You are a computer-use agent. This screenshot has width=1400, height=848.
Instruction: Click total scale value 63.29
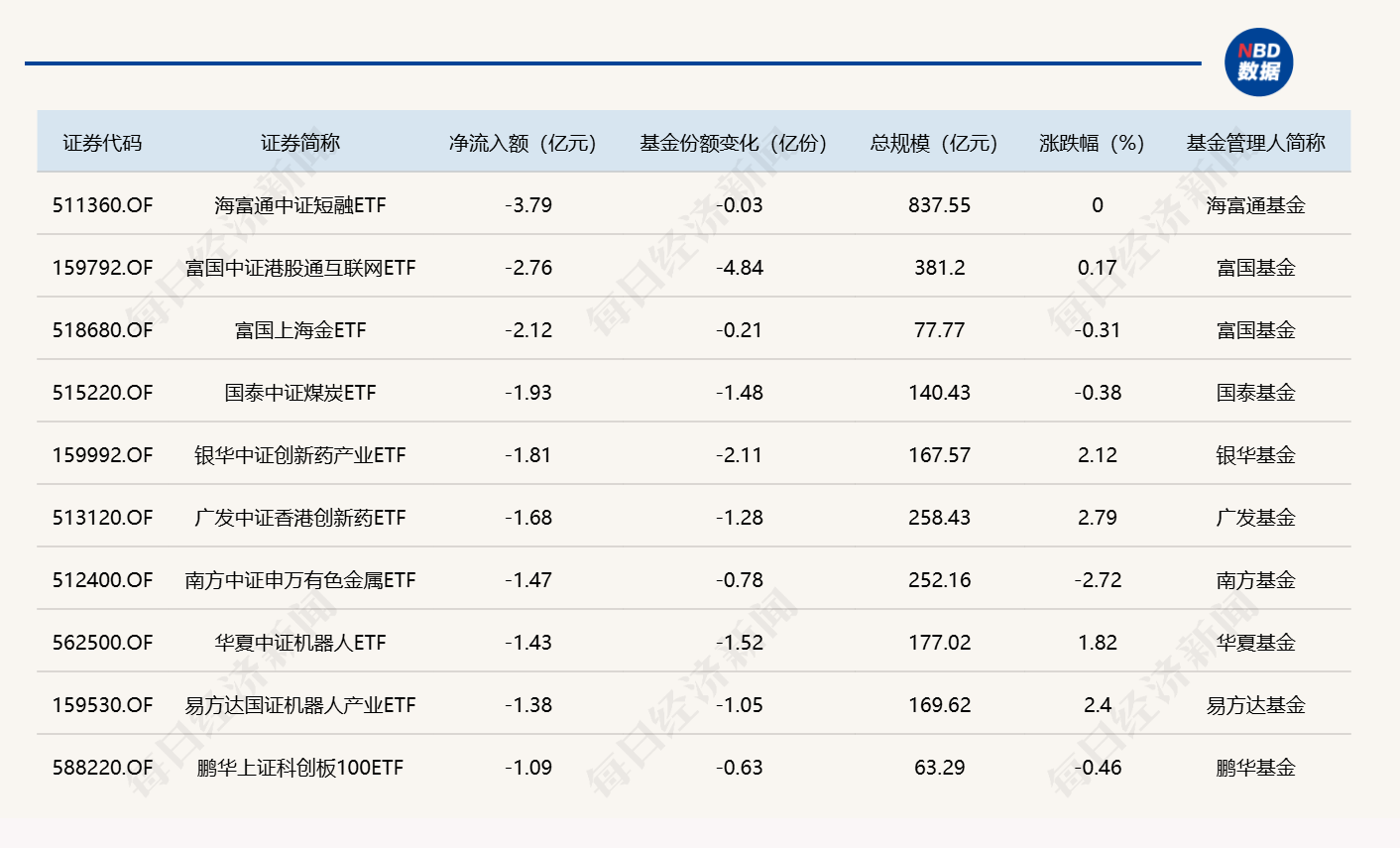(939, 768)
